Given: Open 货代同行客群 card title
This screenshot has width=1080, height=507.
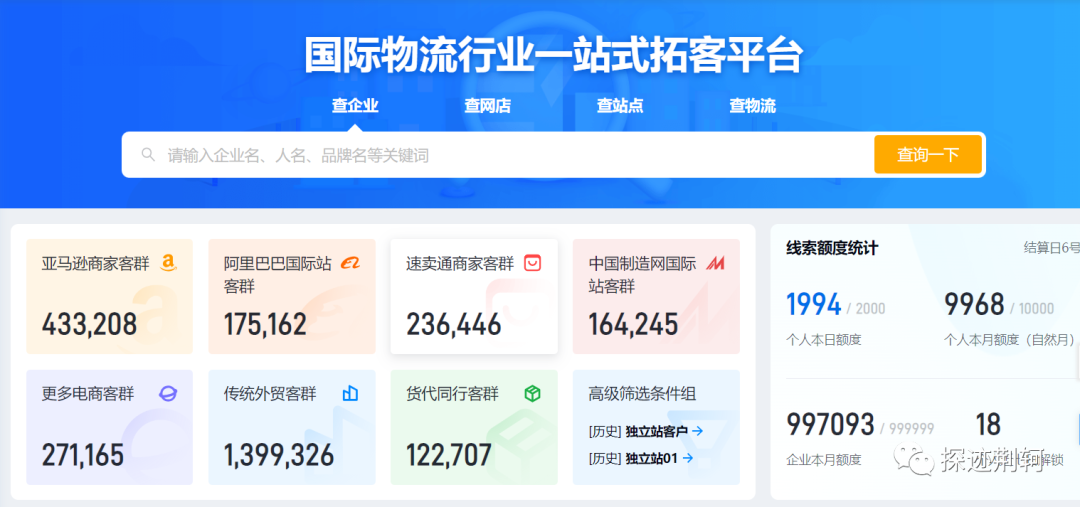Looking at the screenshot, I should click(x=453, y=394).
